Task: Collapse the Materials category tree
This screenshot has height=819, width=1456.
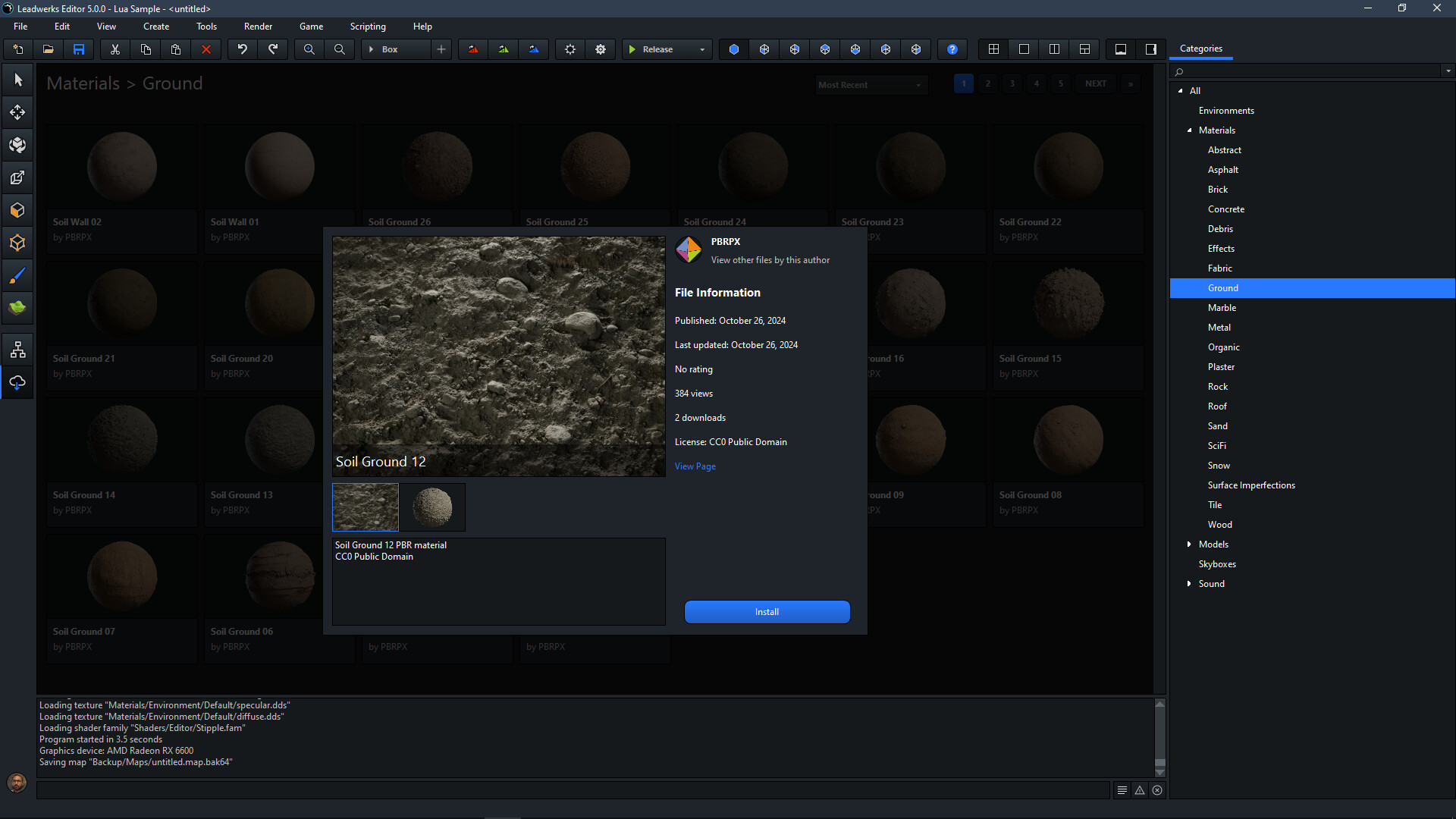Action: pos(1191,130)
